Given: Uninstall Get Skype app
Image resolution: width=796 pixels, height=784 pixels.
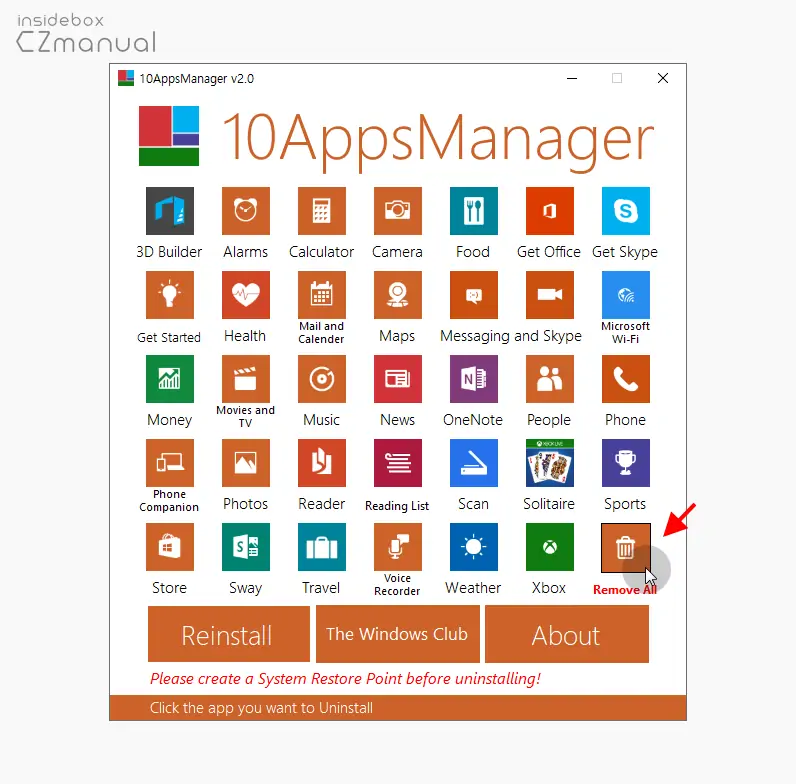Looking at the screenshot, I should pyautogui.click(x=625, y=211).
